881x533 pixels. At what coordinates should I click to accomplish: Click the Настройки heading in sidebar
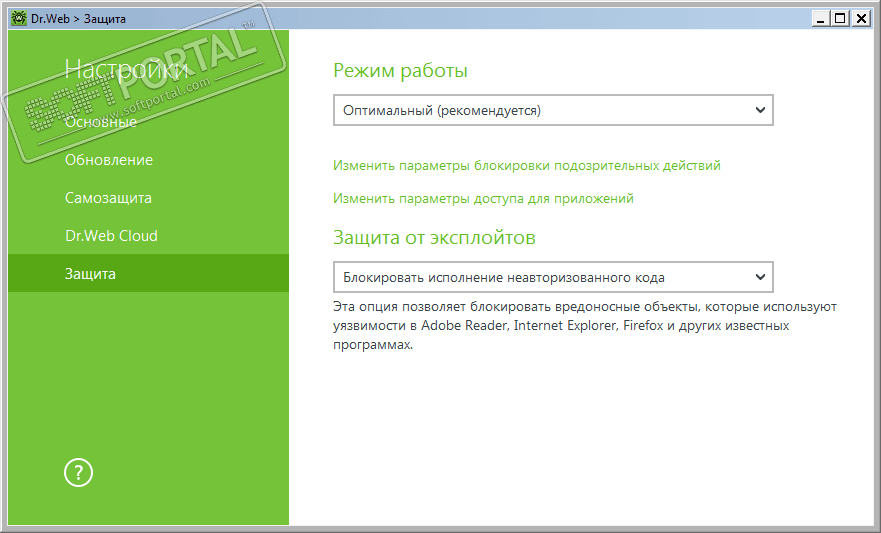click(126, 70)
